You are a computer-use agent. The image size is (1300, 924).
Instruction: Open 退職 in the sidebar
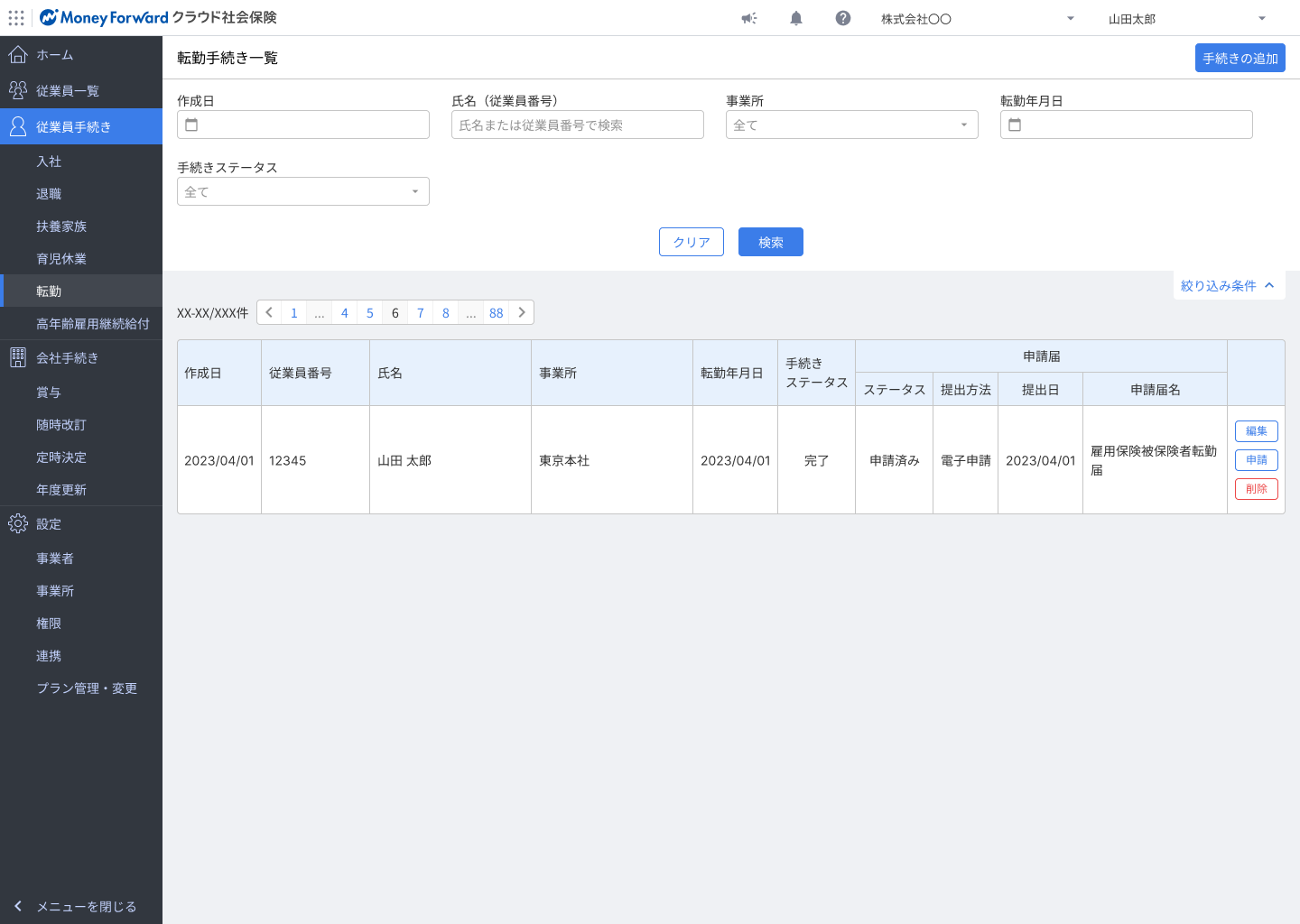(81, 194)
